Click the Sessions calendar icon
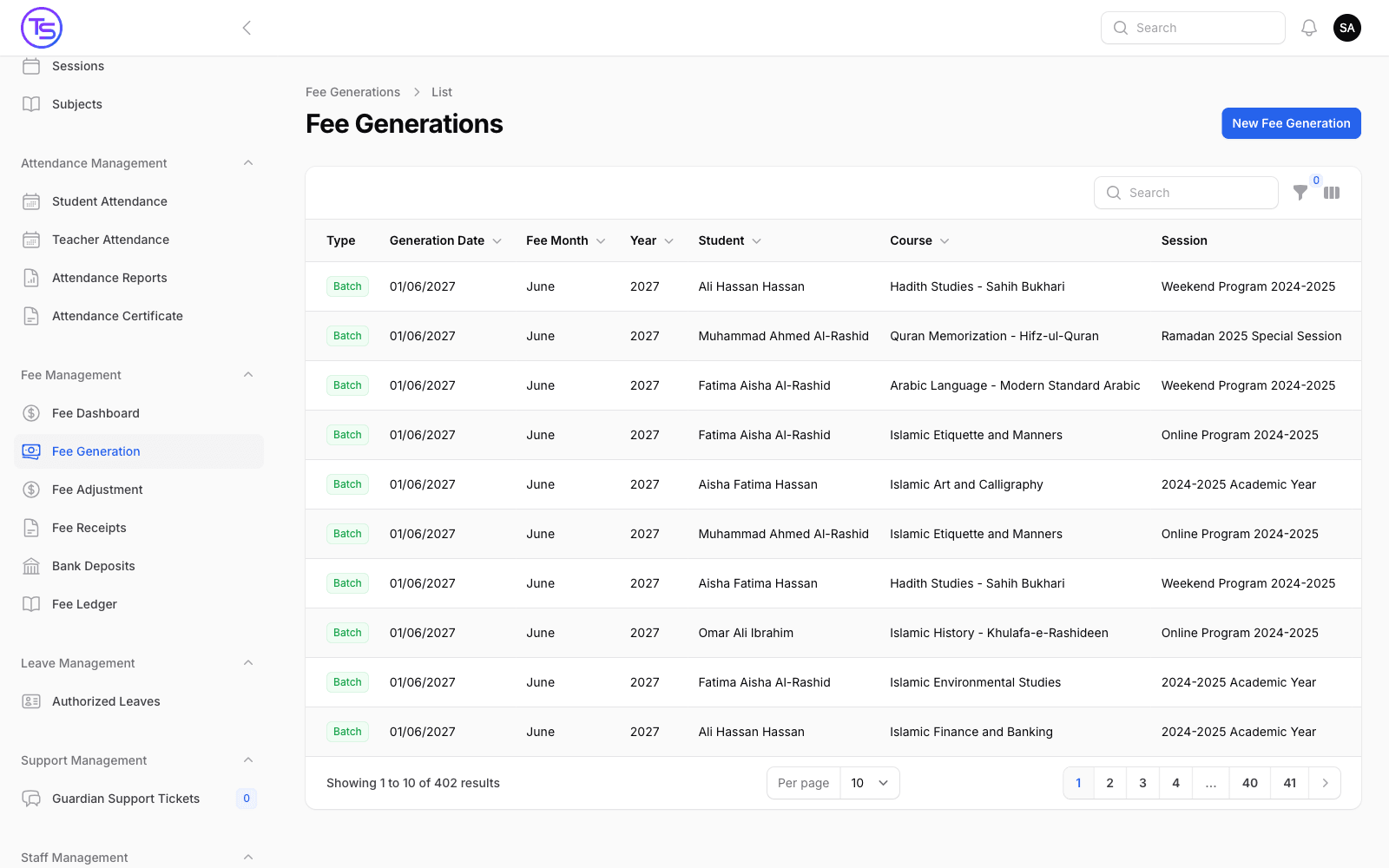Image resolution: width=1389 pixels, height=868 pixels. pos(31,66)
